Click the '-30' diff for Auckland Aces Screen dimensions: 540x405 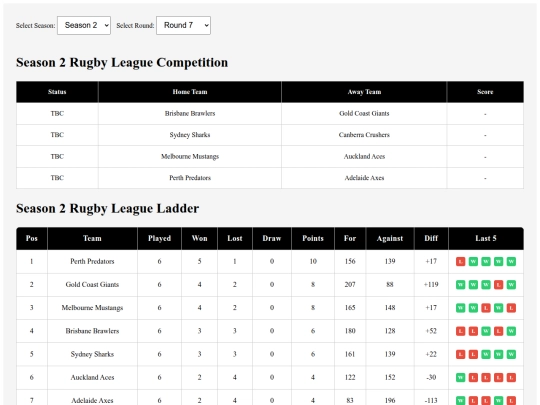pyautogui.click(x=431, y=377)
